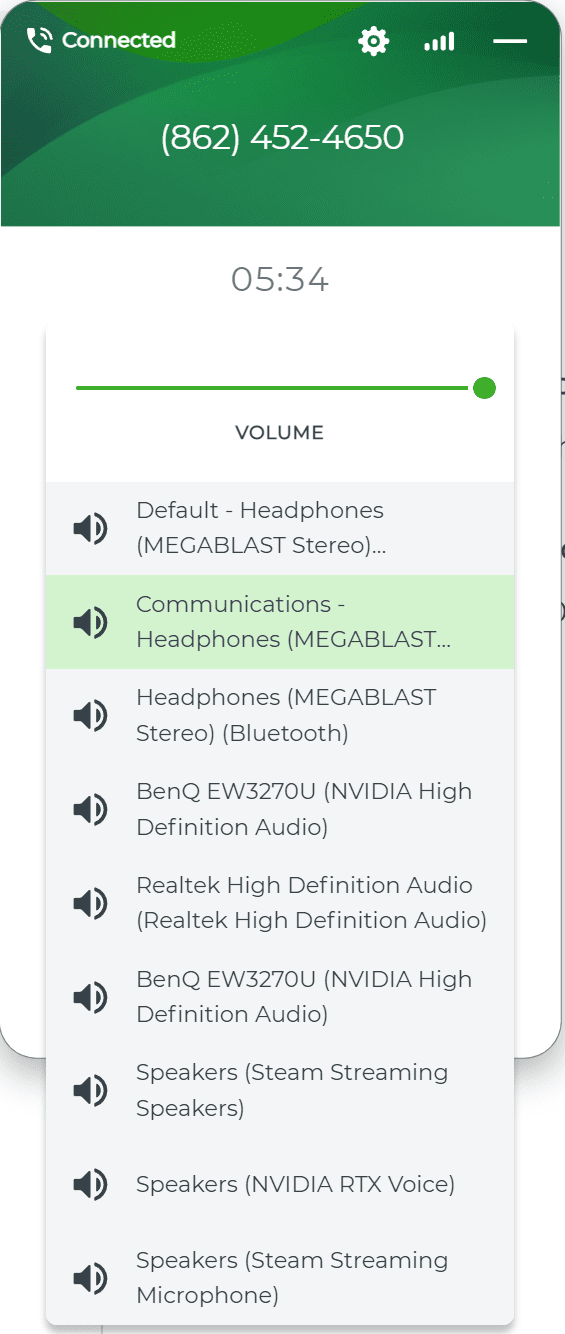The image size is (565, 1334).
Task: Pick Speakers (Steam Streaming Speakers) output
Action: 280,1090
